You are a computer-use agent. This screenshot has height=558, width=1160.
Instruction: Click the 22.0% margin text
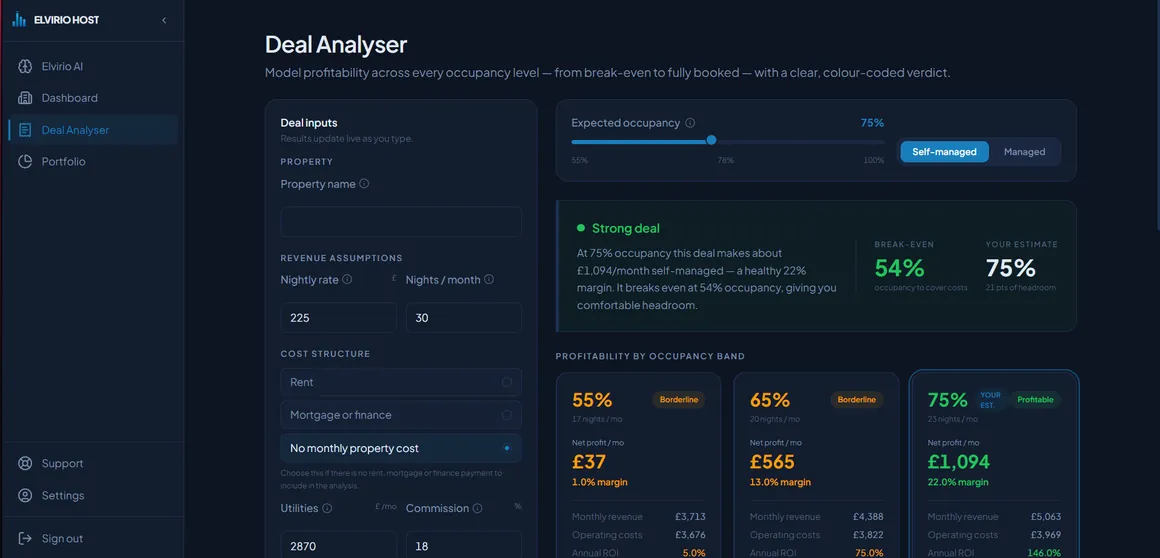click(x=957, y=482)
